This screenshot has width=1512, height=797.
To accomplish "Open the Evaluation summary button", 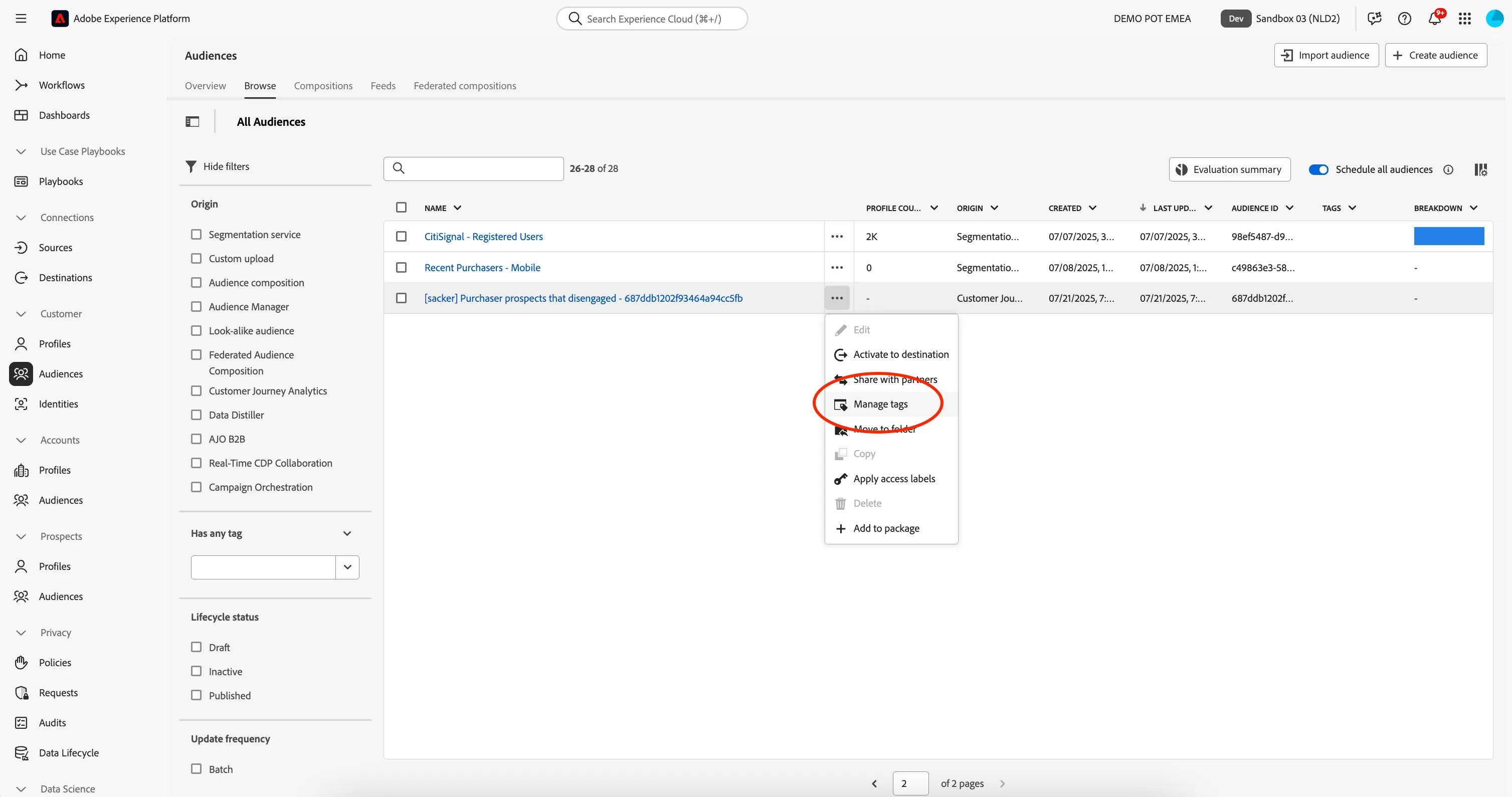I will pos(1229,169).
